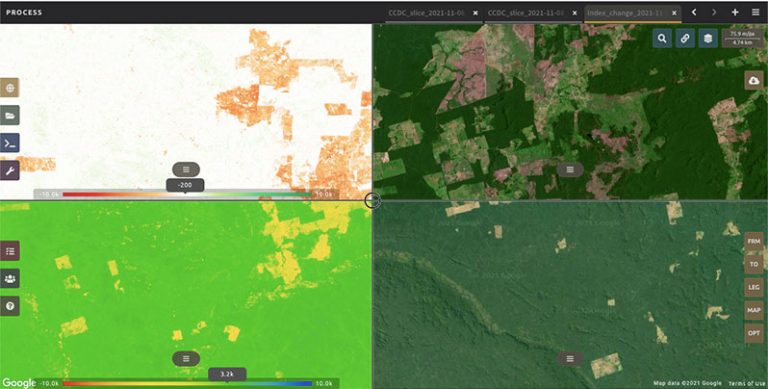Open the folder browse icon in sidebar

[10, 115]
